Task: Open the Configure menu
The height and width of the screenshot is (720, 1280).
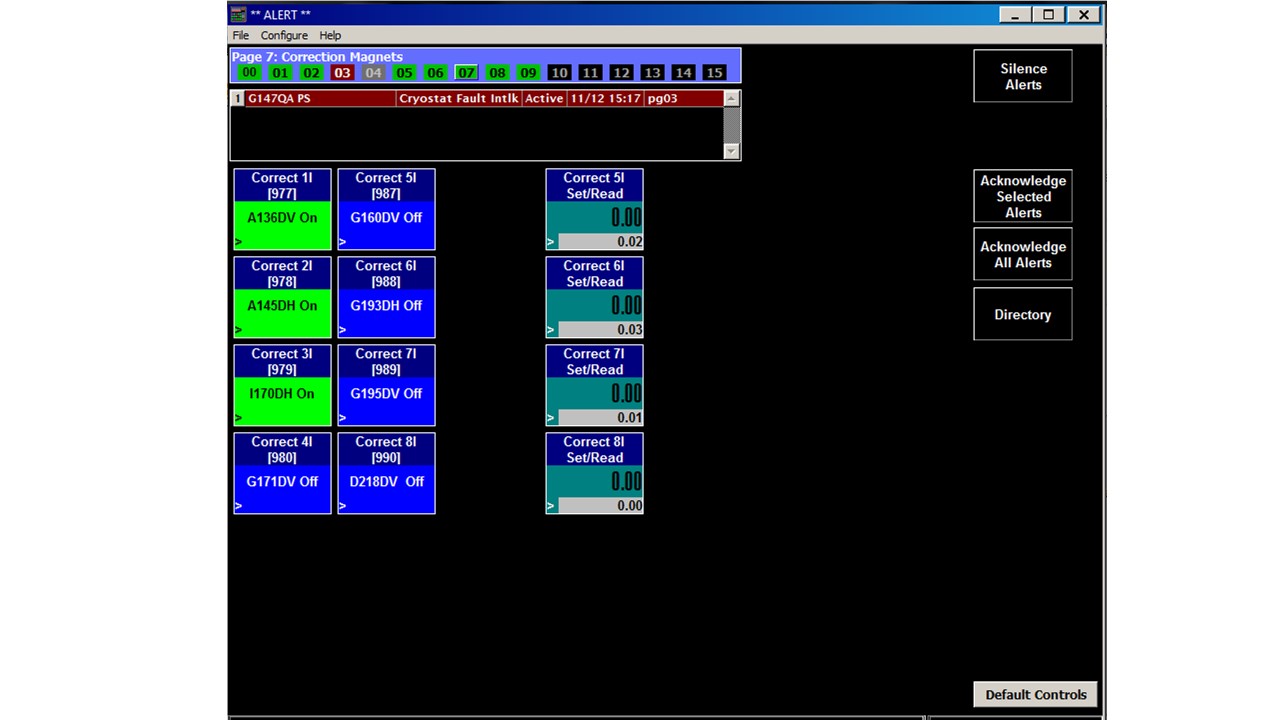Action: [284, 35]
